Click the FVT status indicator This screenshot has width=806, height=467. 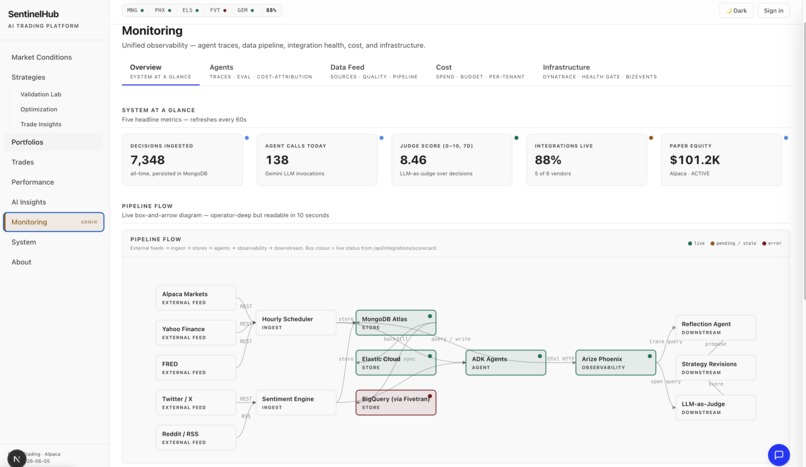218,10
